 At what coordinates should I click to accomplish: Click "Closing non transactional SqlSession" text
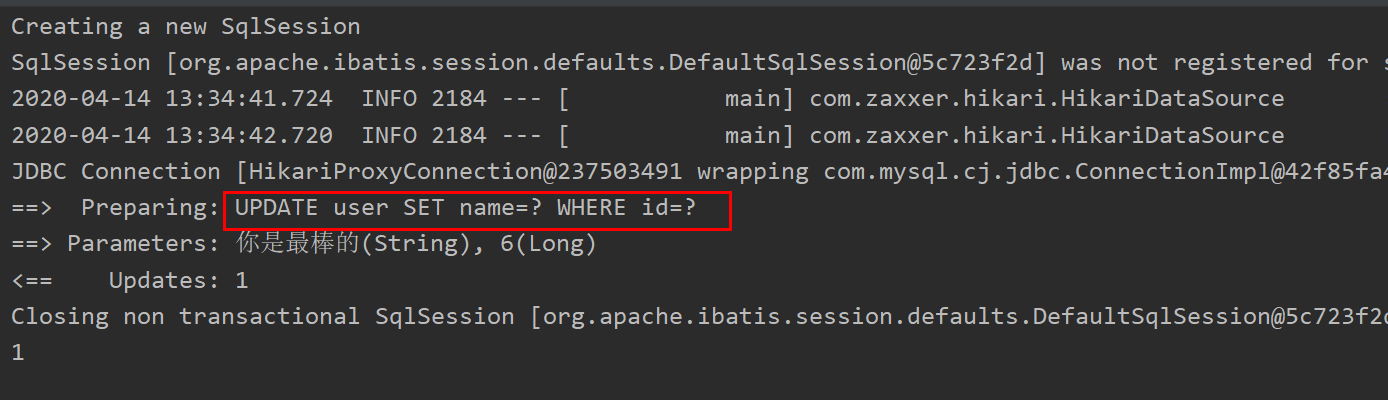tap(185, 317)
